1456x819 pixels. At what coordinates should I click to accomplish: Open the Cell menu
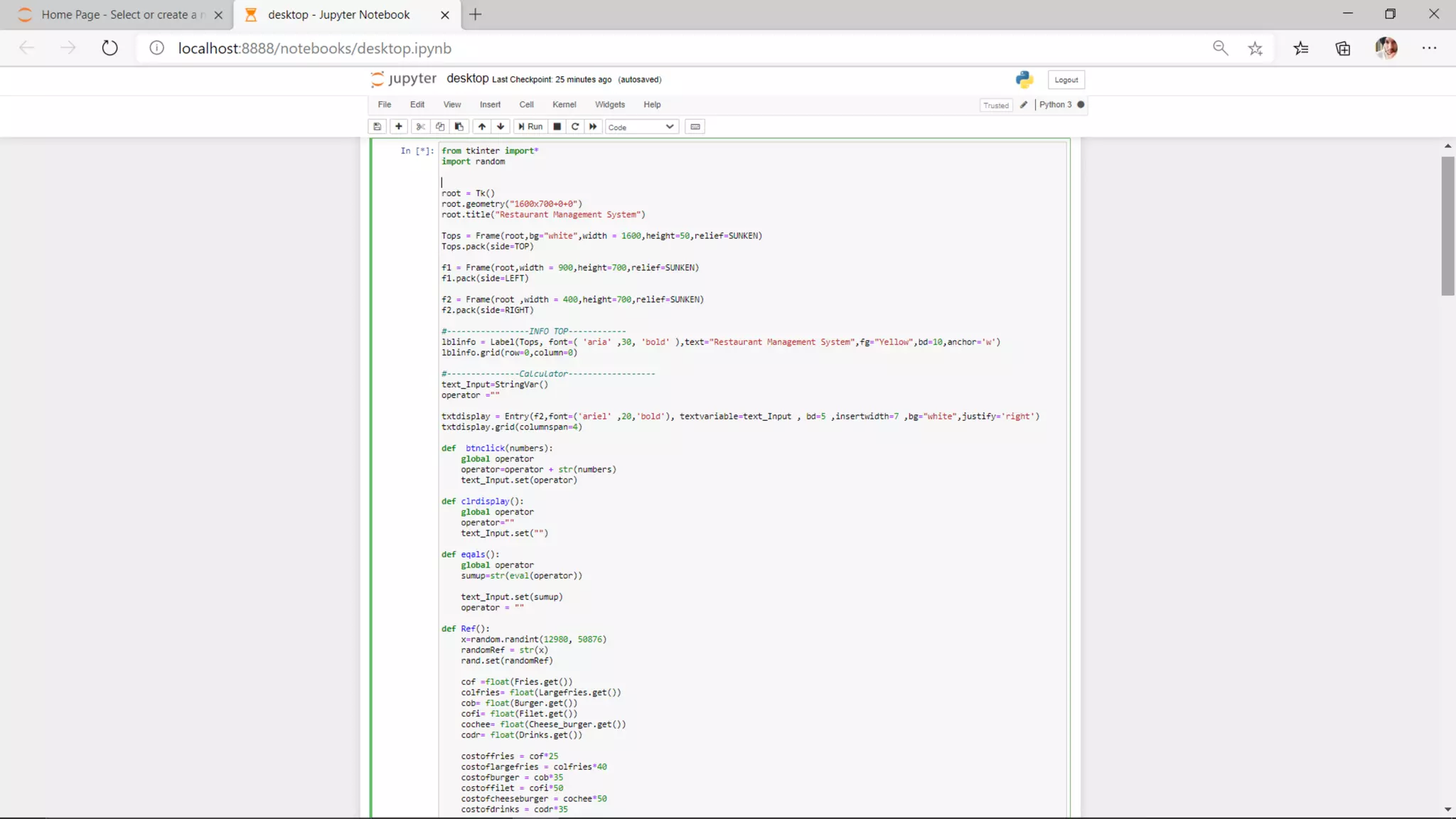(x=526, y=105)
